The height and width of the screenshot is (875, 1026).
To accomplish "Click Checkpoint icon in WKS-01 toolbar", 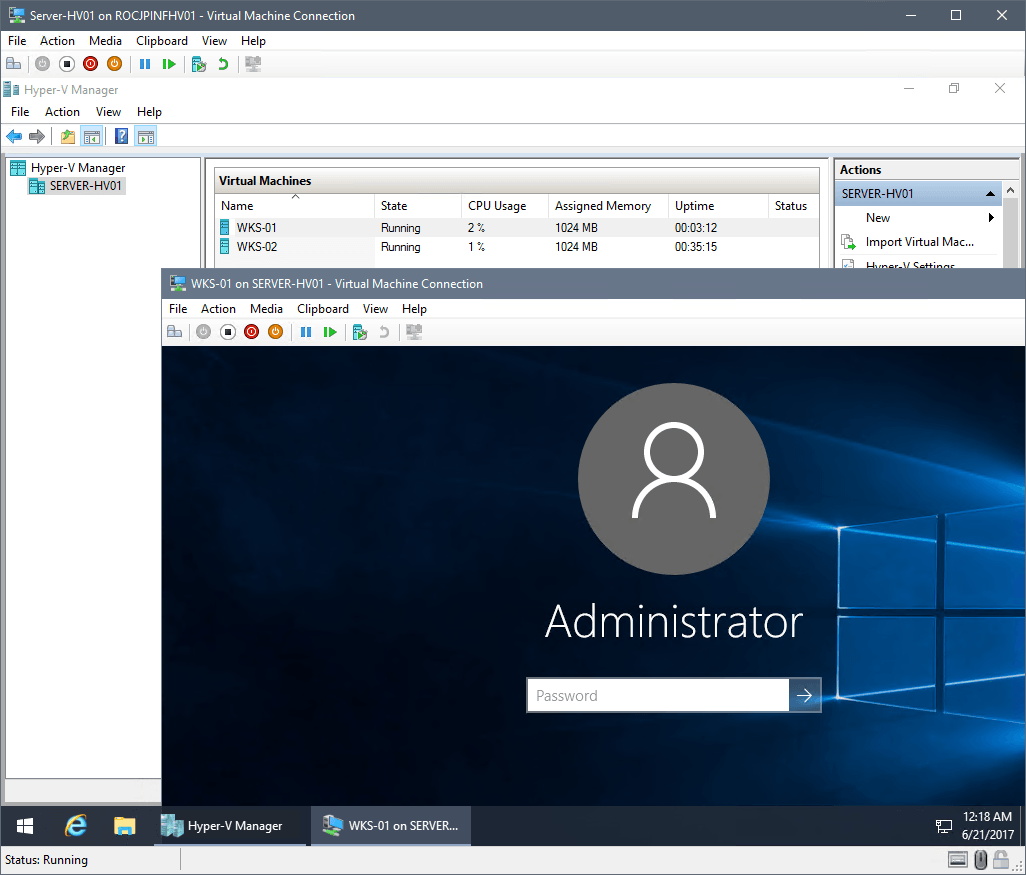I will (360, 332).
